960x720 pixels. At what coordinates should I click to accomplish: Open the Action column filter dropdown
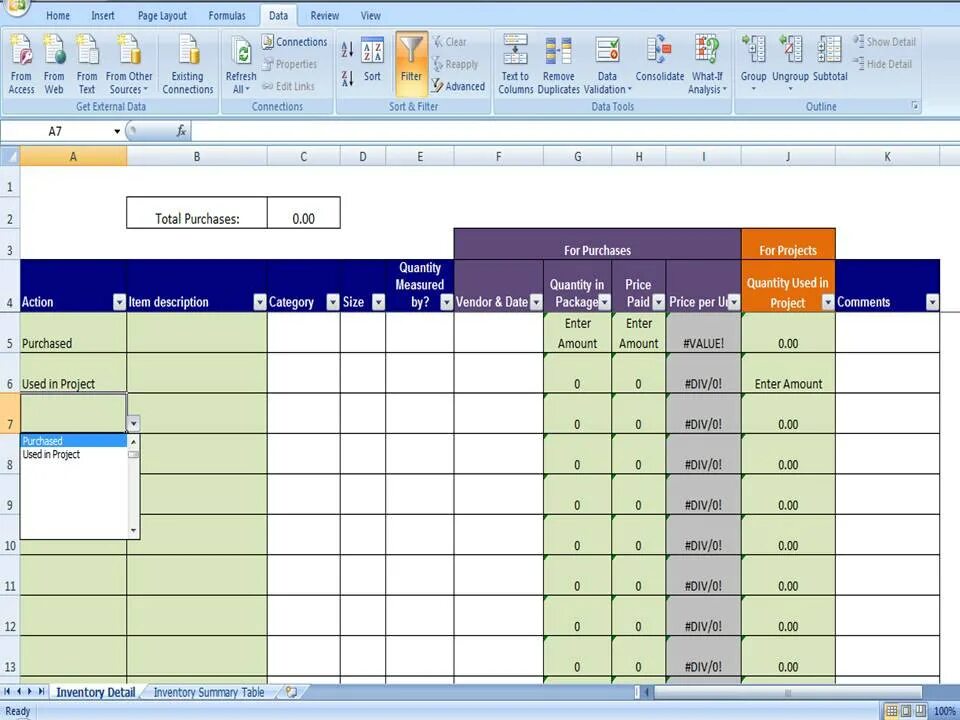(x=119, y=302)
